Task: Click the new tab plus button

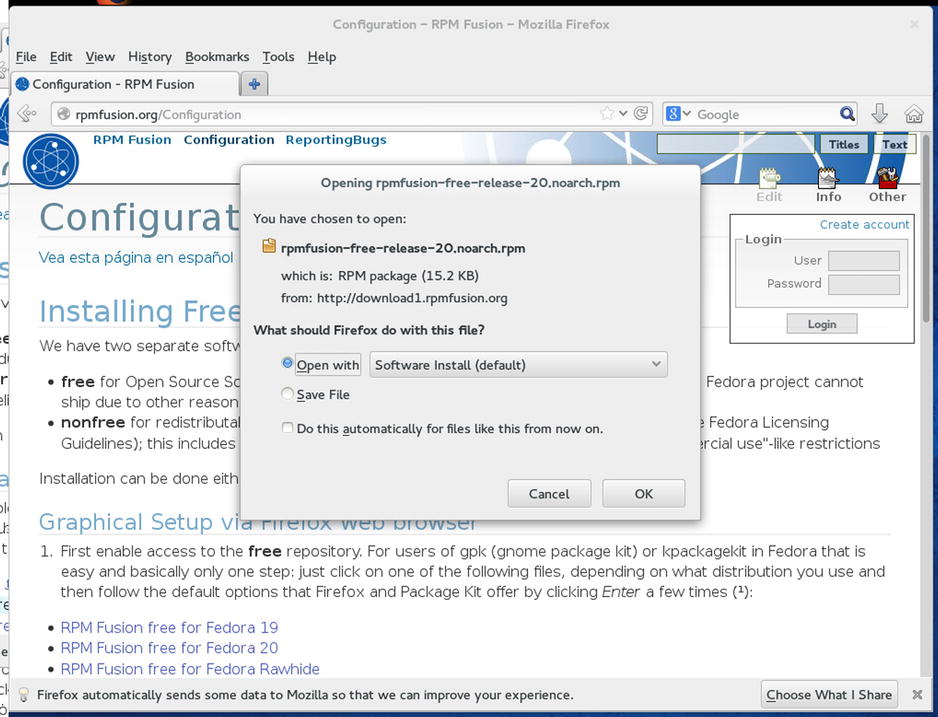Action: 254,84
